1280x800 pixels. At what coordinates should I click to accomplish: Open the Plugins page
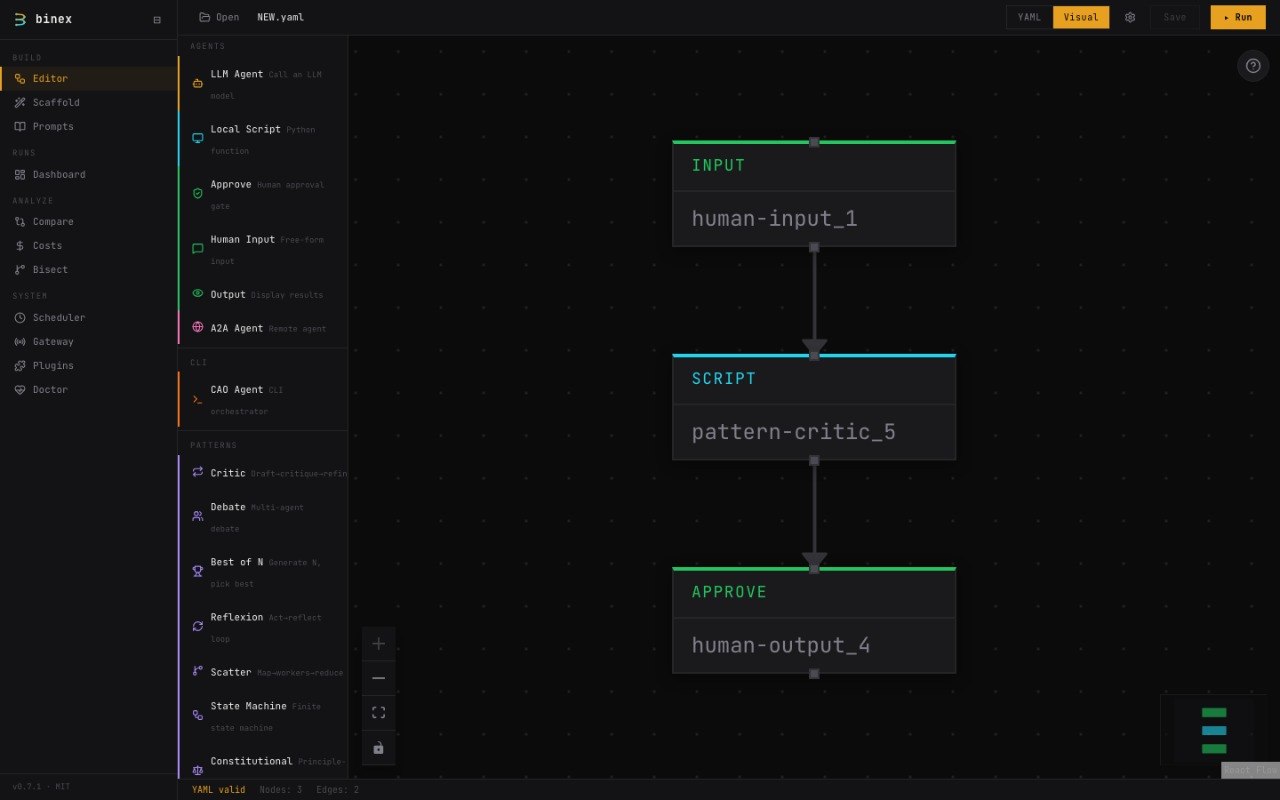pos(89,366)
